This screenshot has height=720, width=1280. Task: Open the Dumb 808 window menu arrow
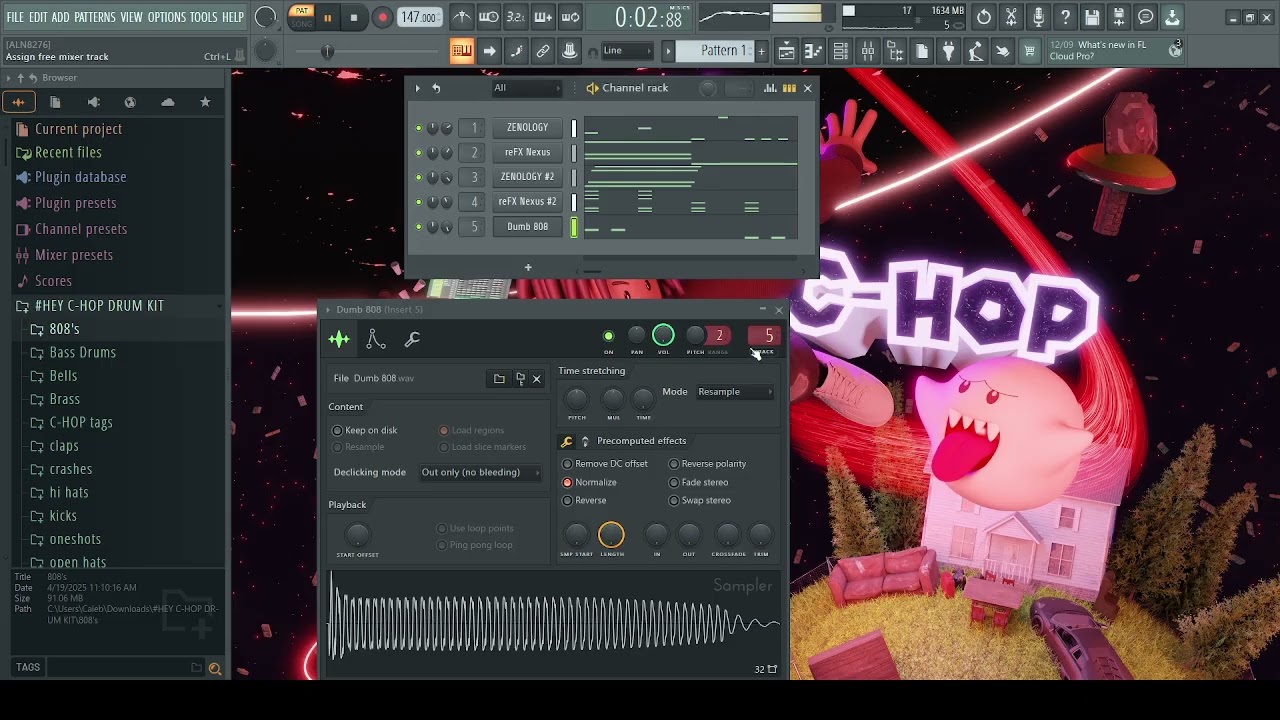pos(327,310)
